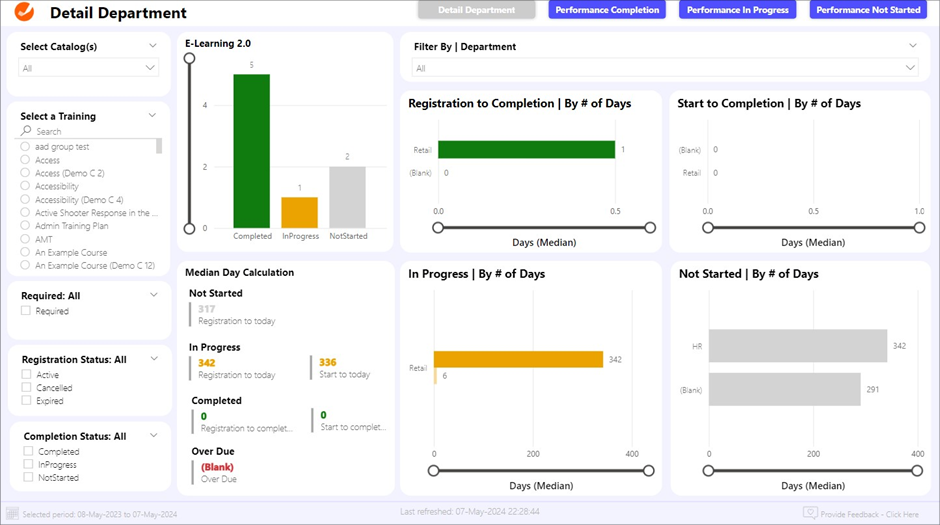This screenshot has height=525, width=940.
Task: Click the green Retail bar in Registration to Completion
Action: (x=526, y=150)
